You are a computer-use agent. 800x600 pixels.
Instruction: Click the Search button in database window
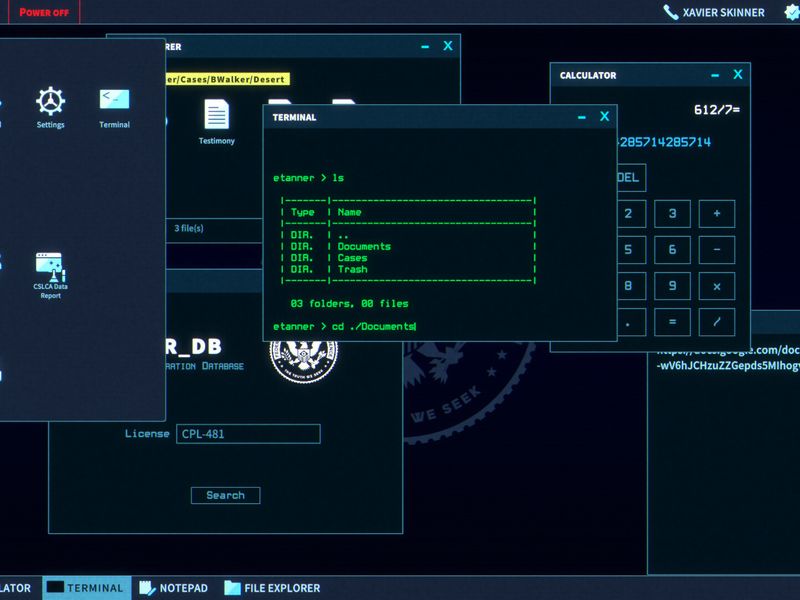point(226,495)
